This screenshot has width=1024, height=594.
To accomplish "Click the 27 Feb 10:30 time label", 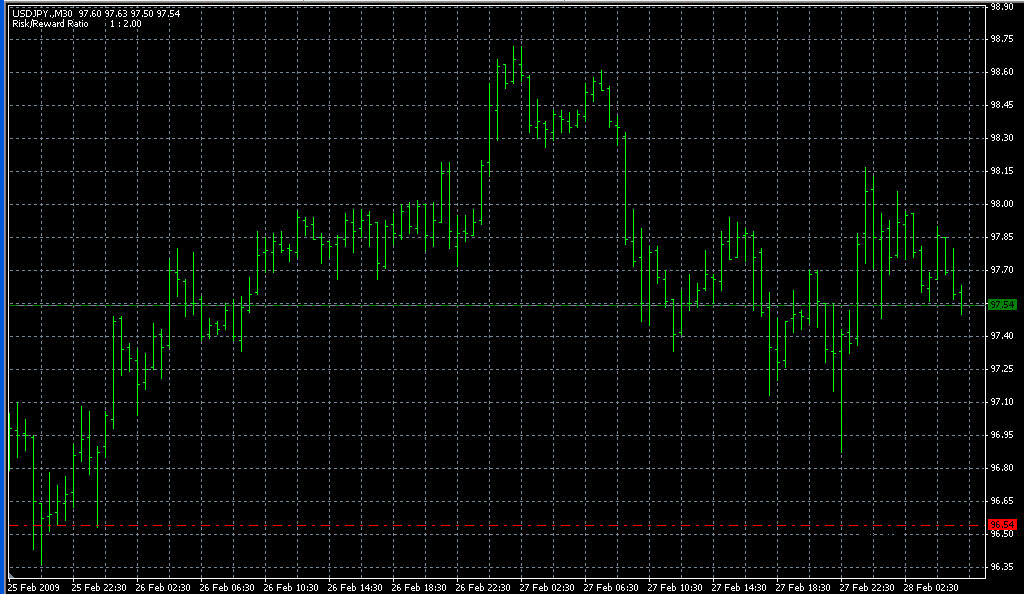I will [675, 587].
